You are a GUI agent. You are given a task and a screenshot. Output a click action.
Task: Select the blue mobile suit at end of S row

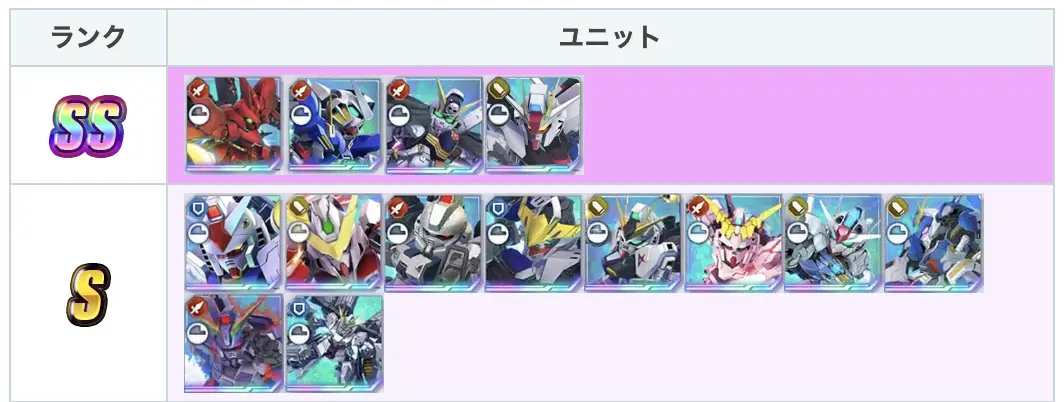point(934,243)
